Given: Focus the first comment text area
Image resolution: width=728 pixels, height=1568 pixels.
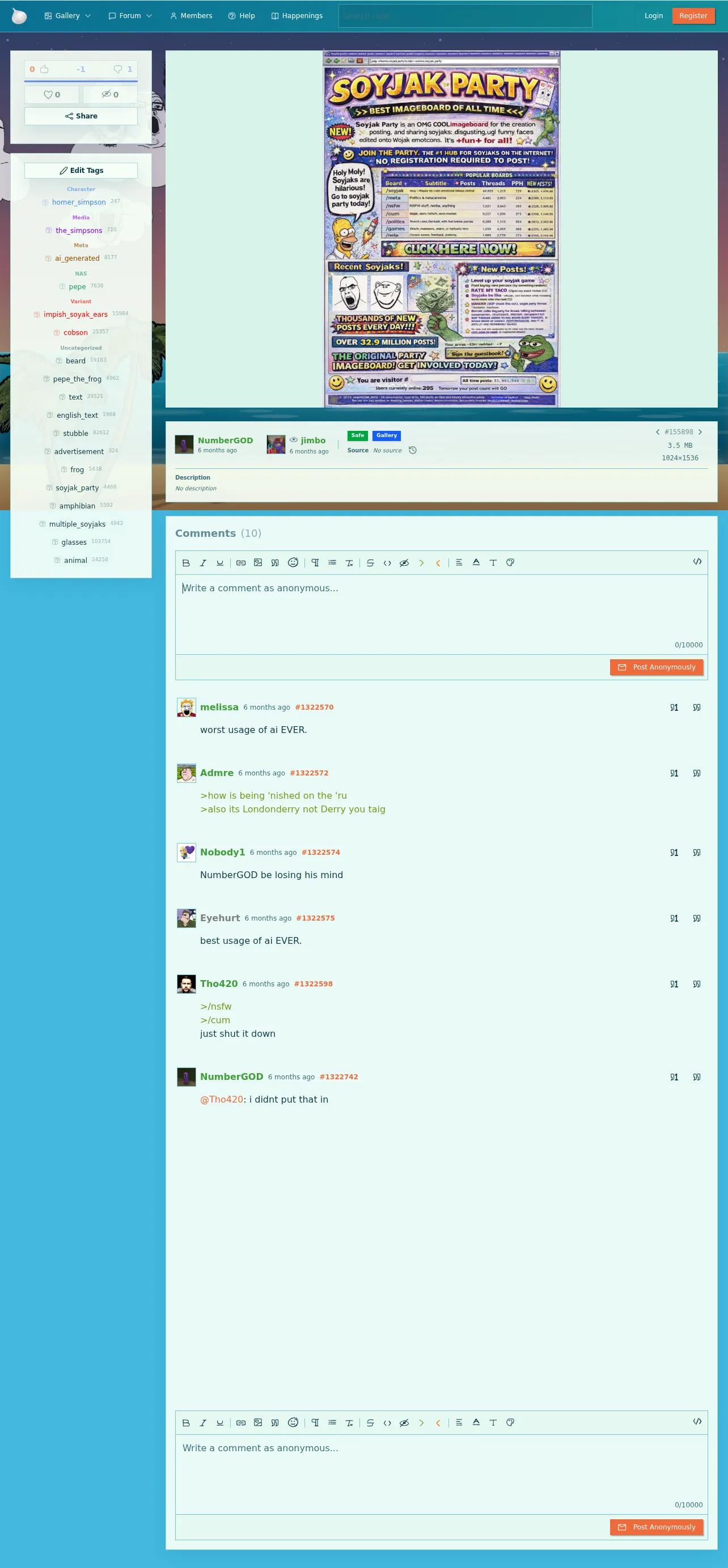Looking at the screenshot, I should (x=441, y=614).
